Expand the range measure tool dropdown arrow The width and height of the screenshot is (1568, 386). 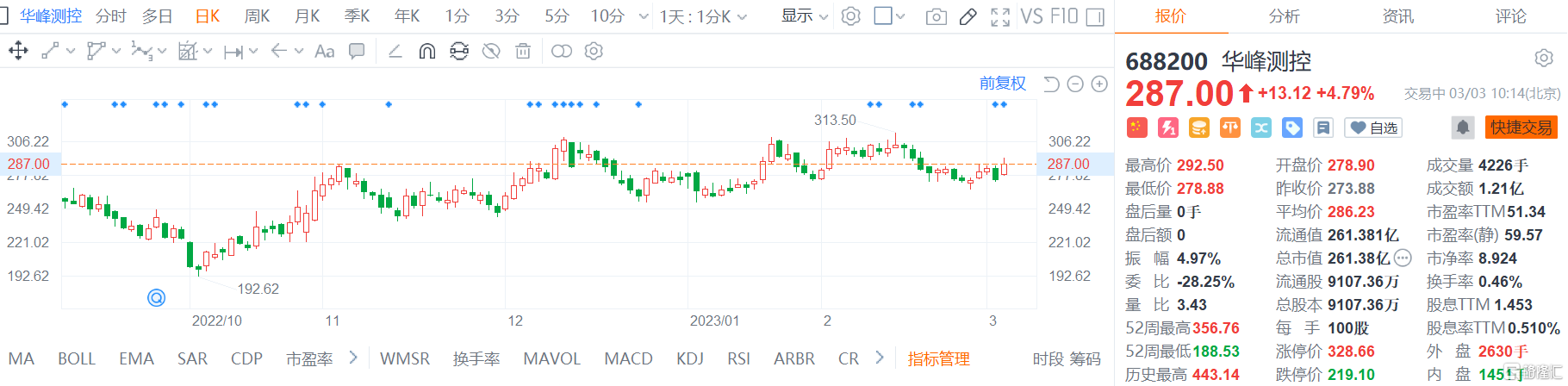tap(253, 52)
